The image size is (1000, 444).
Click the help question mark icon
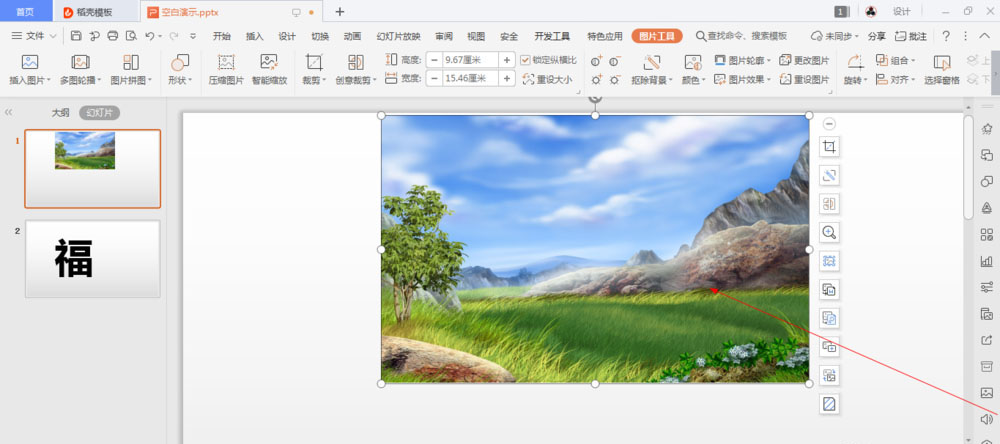946,36
